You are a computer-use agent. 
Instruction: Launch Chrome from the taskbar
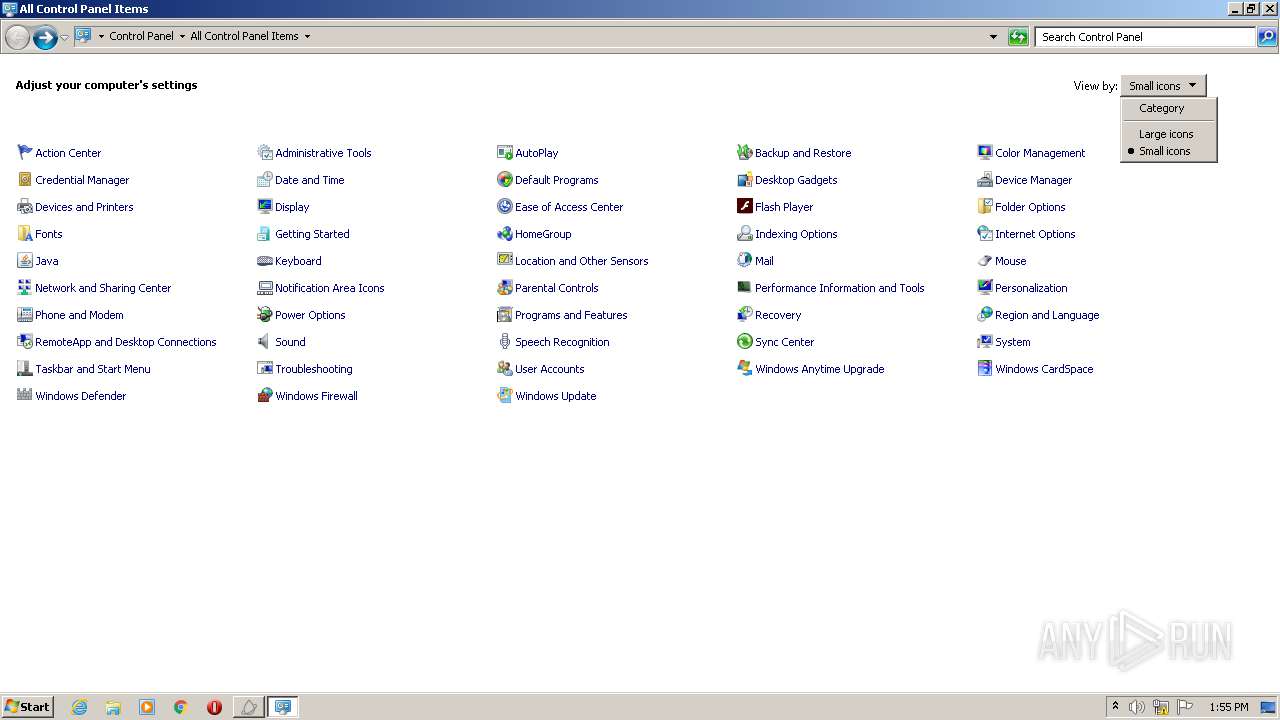tap(180, 707)
